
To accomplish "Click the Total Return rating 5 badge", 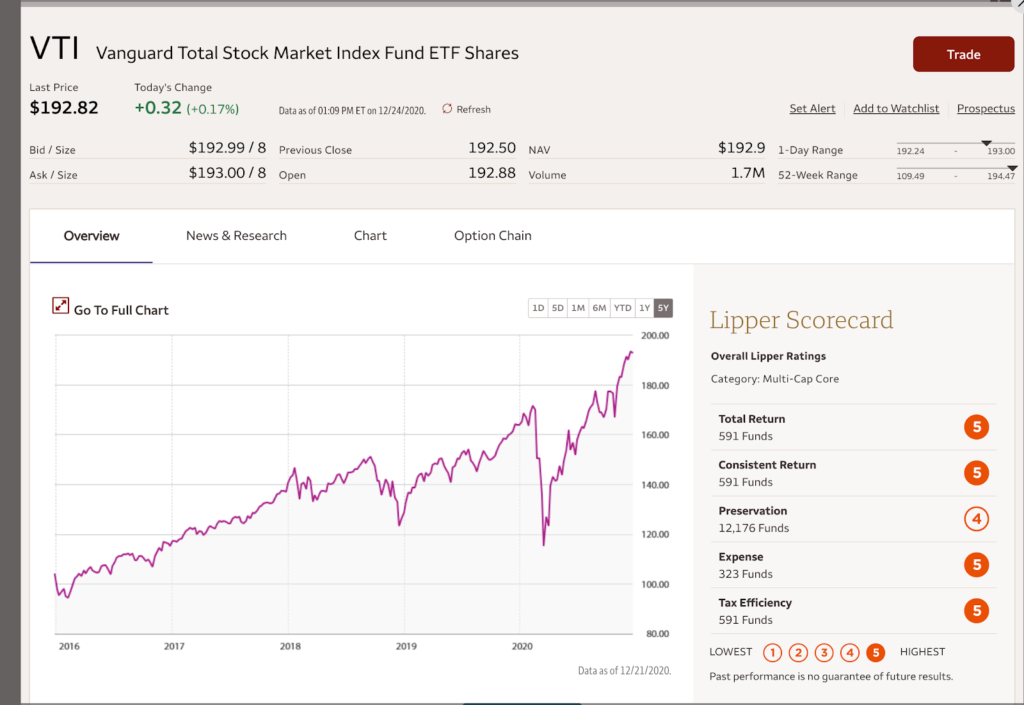I will point(976,427).
